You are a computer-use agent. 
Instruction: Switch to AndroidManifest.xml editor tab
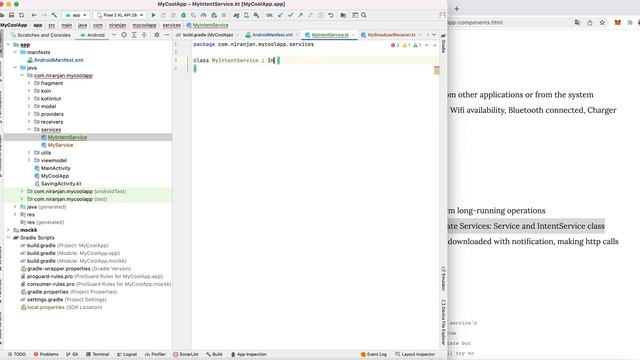(x=272, y=35)
